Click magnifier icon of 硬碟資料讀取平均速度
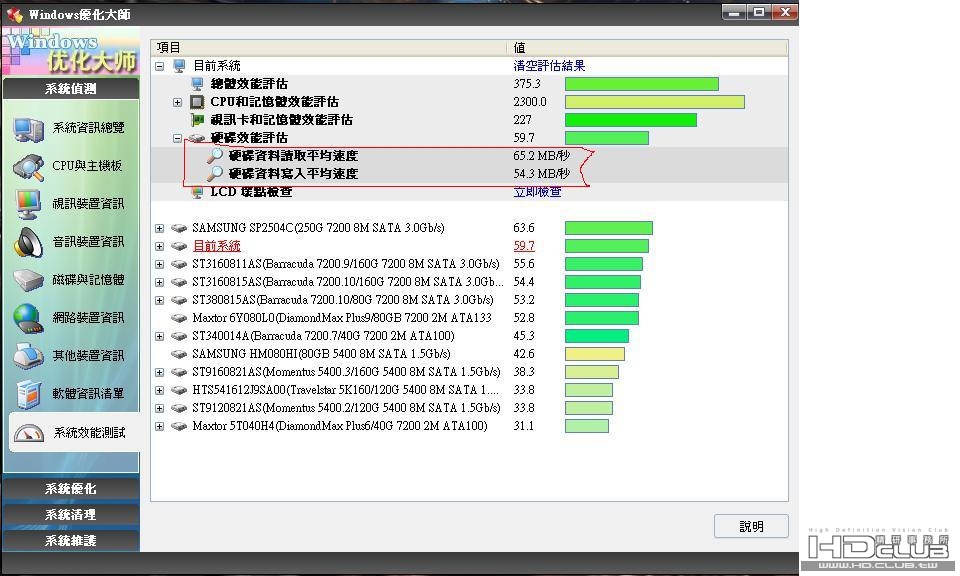This screenshot has height=576, width=960. (215, 155)
